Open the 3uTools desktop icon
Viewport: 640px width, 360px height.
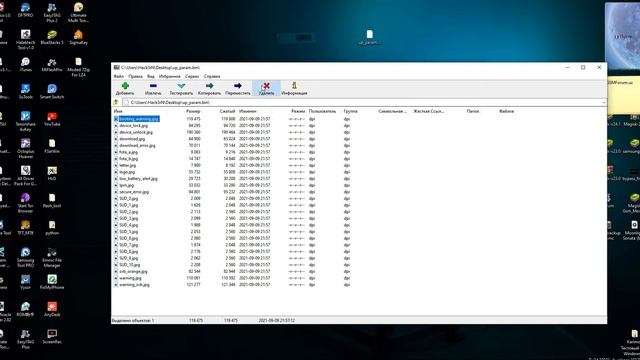[25, 92]
